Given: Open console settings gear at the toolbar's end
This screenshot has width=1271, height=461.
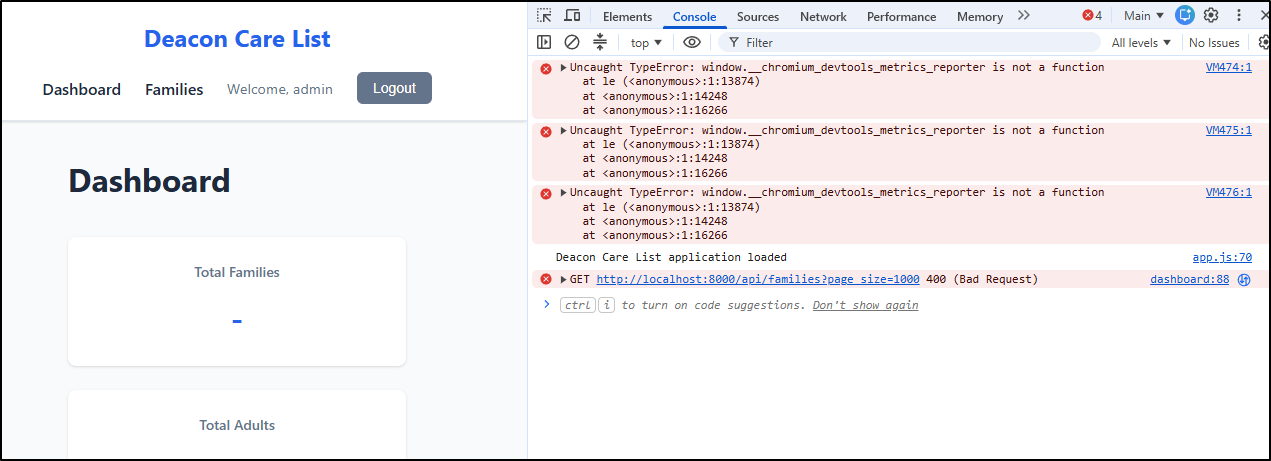Looking at the screenshot, I should click(1264, 42).
